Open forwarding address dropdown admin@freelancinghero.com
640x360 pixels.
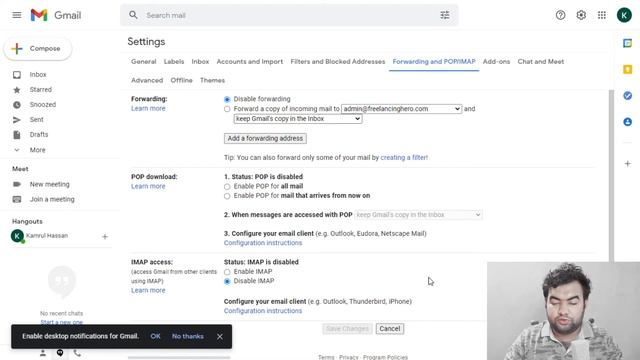coord(402,109)
